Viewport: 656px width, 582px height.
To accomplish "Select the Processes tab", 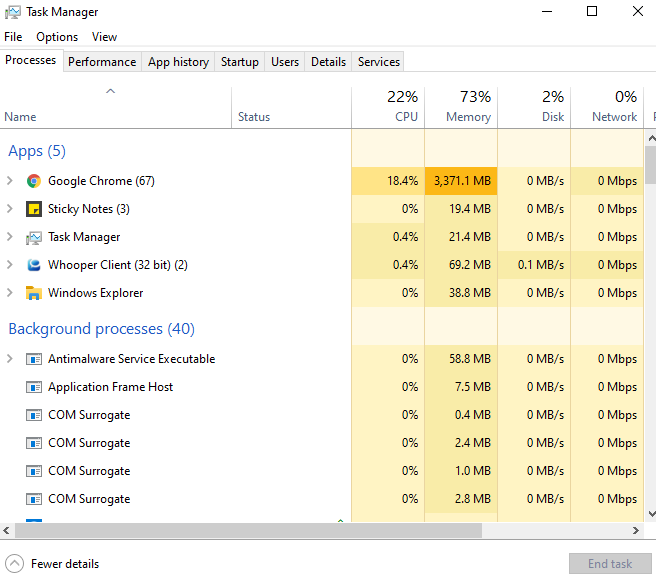I will pyautogui.click(x=31, y=60).
